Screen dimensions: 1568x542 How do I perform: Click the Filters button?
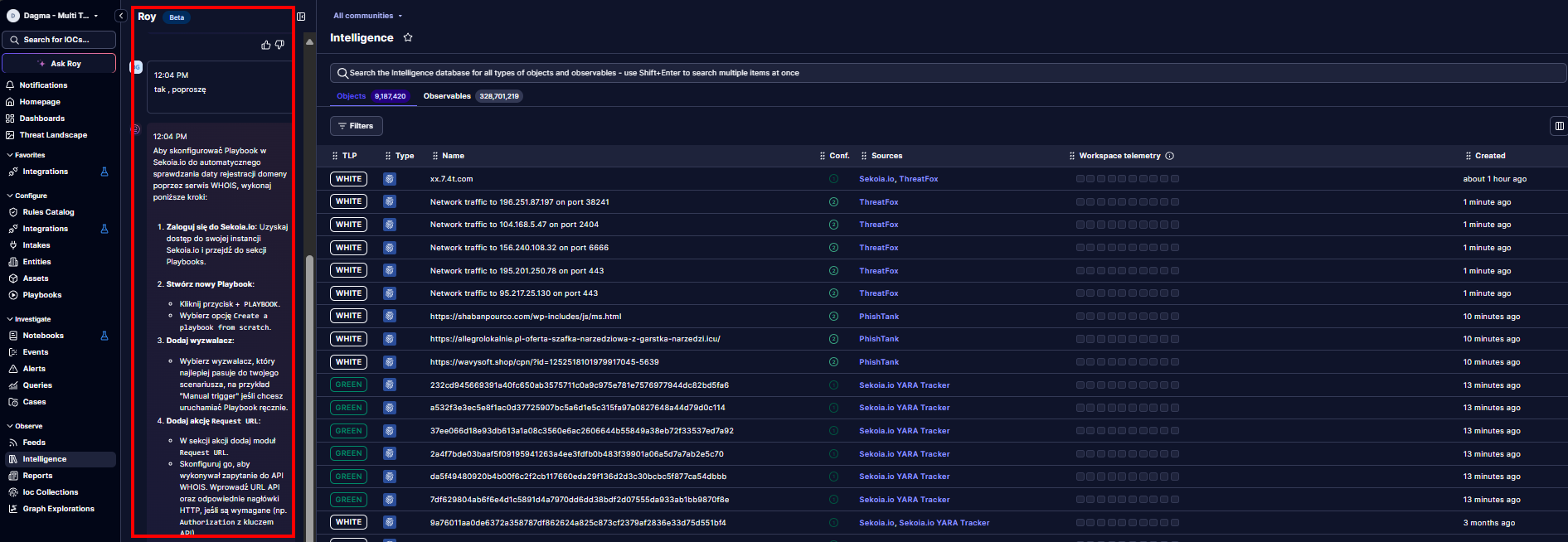[356, 126]
